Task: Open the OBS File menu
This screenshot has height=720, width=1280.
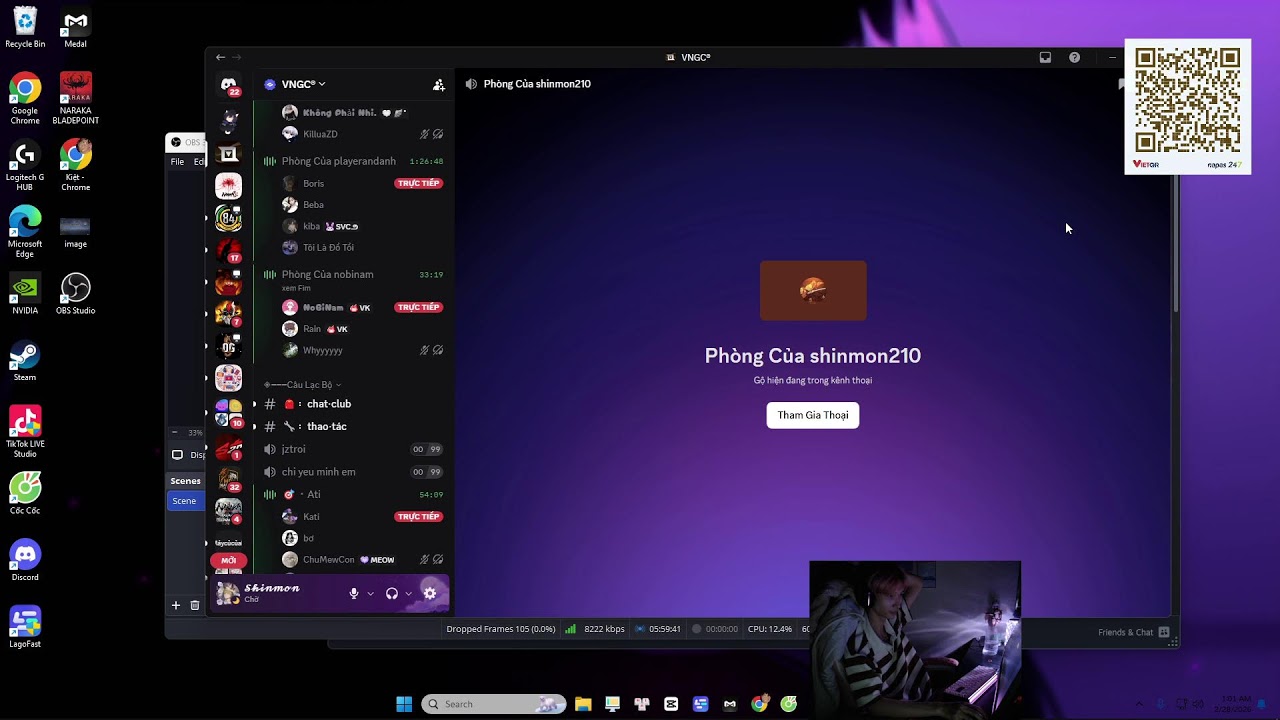Action: pyautogui.click(x=177, y=162)
